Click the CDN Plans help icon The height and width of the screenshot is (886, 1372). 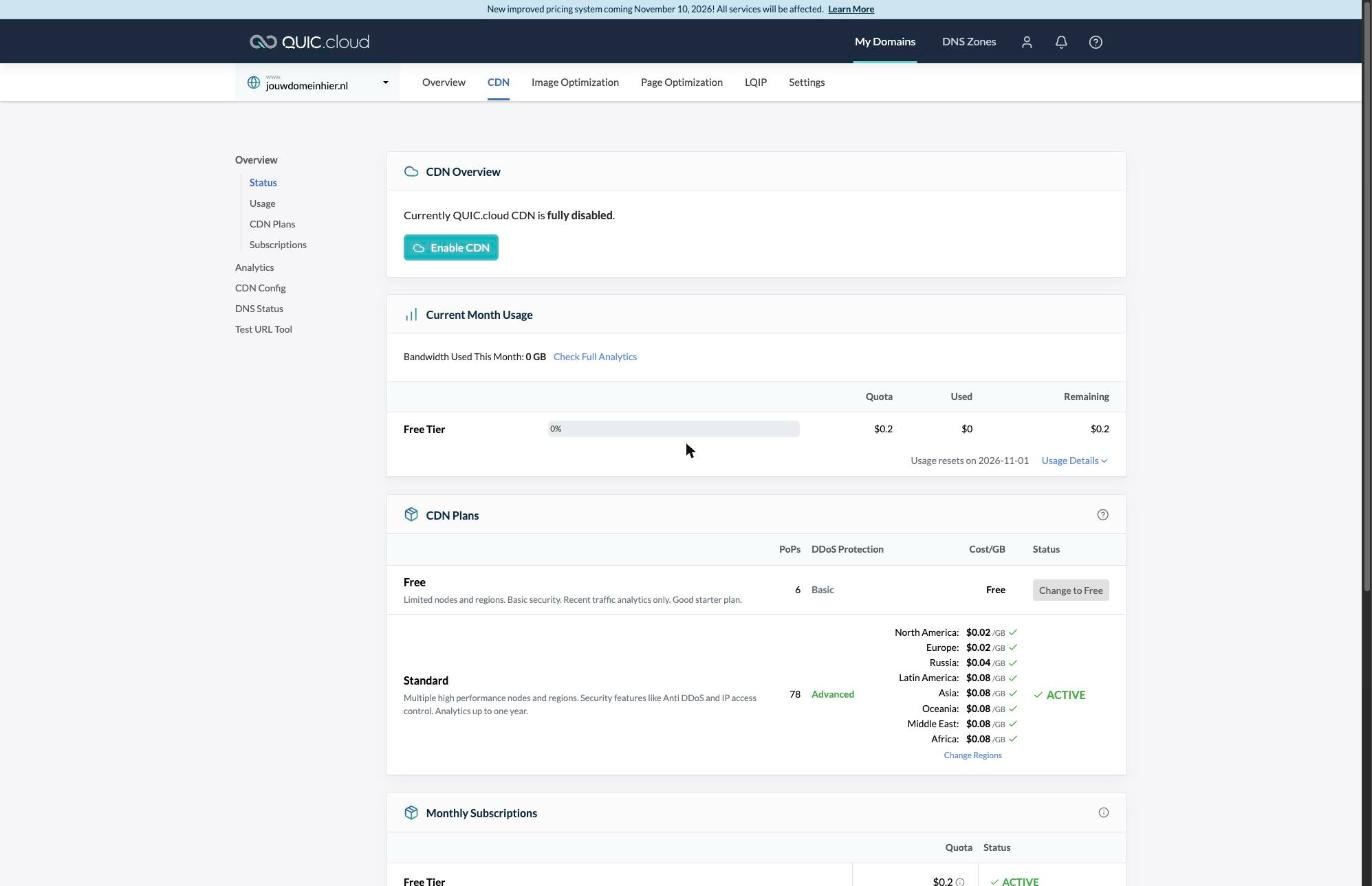[1103, 515]
